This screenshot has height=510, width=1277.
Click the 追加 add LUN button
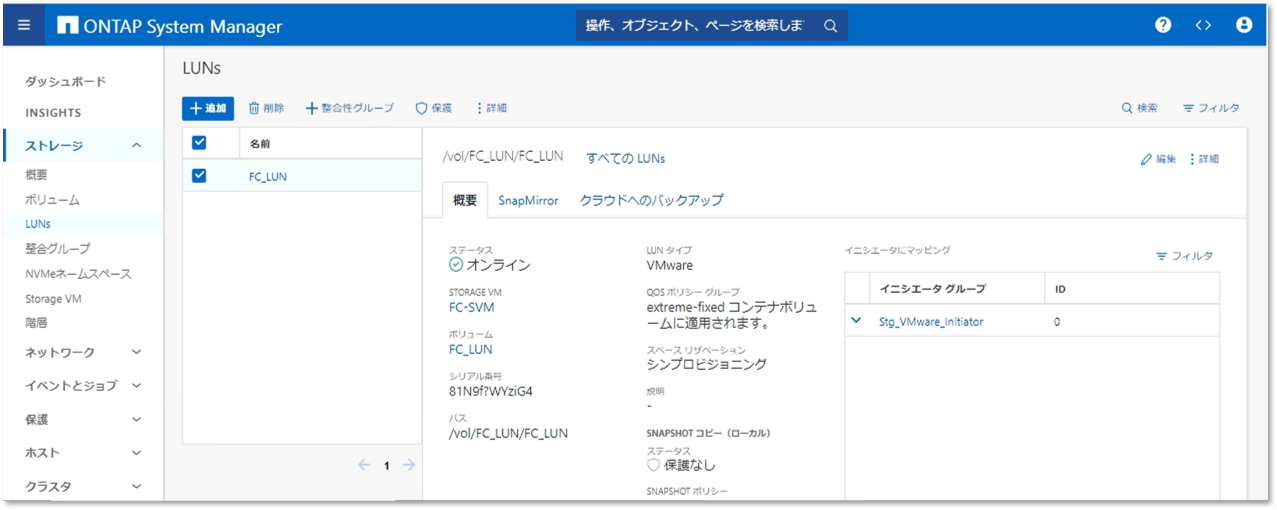208,108
